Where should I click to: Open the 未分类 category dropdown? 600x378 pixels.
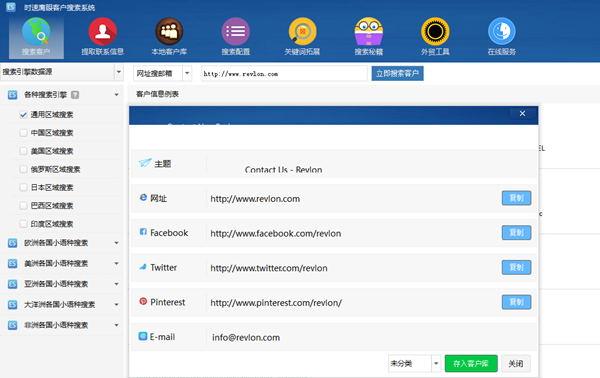point(414,363)
